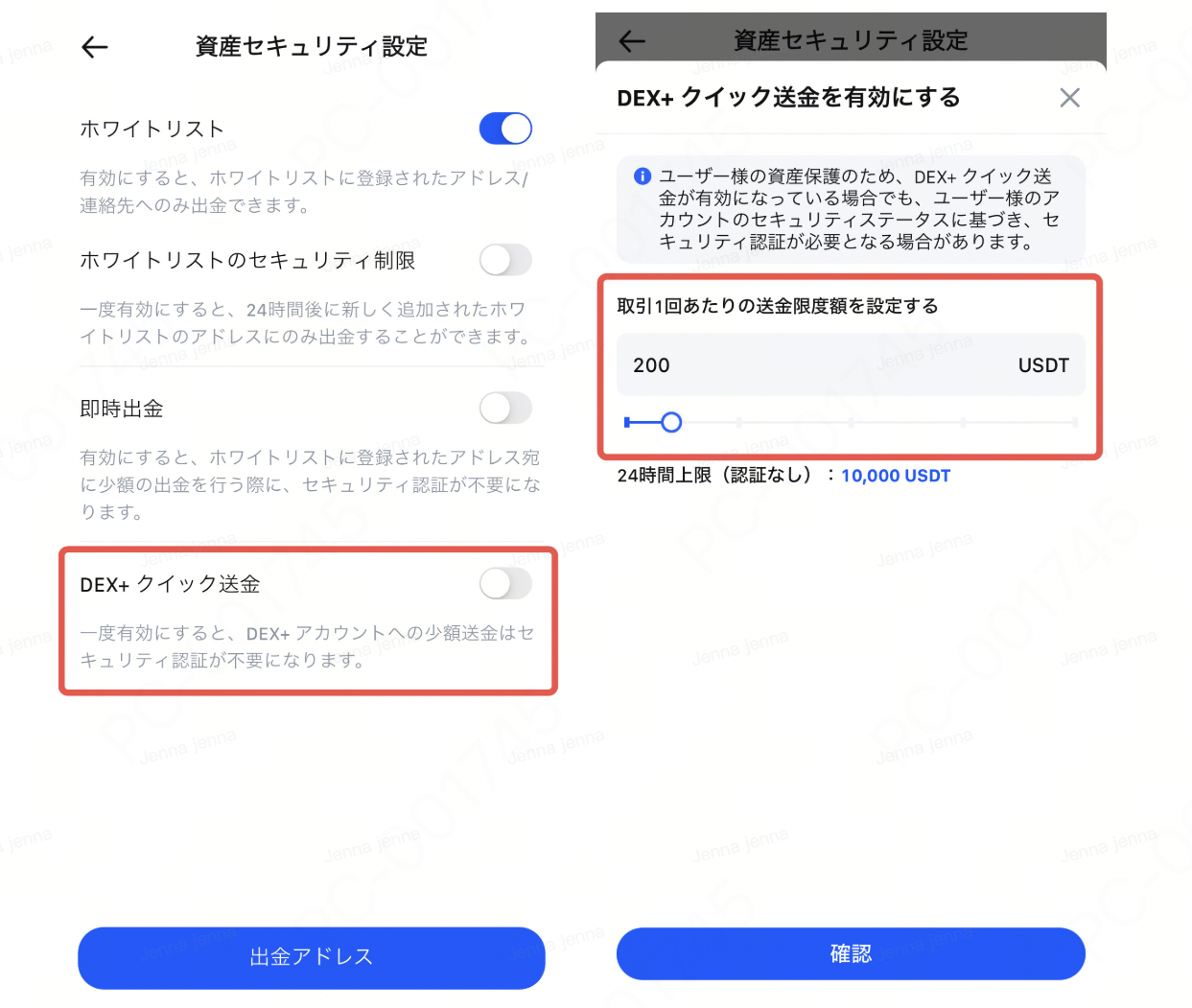Tap the 10,000 USDT daily limit link
Screen dimensions: 1192x1008
pos(896,476)
